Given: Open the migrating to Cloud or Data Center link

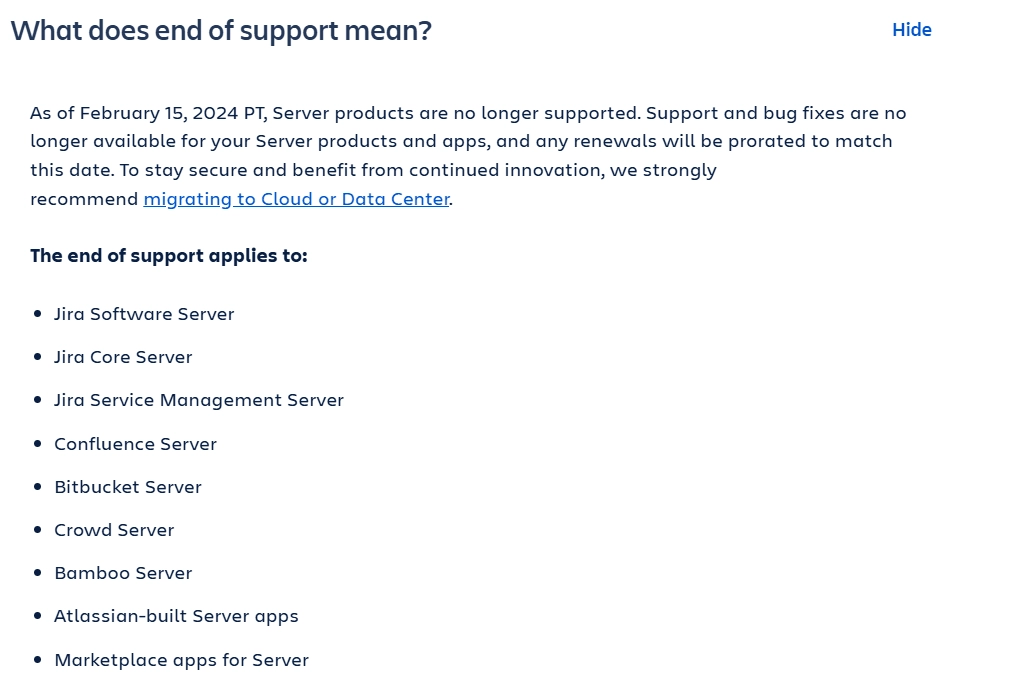Looking at the screenshot, I should point(296,199).
